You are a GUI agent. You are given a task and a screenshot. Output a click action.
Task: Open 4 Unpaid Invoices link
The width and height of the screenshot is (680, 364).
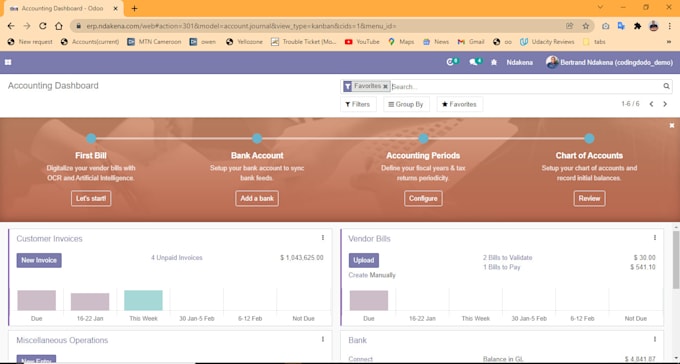coord(177,258)
